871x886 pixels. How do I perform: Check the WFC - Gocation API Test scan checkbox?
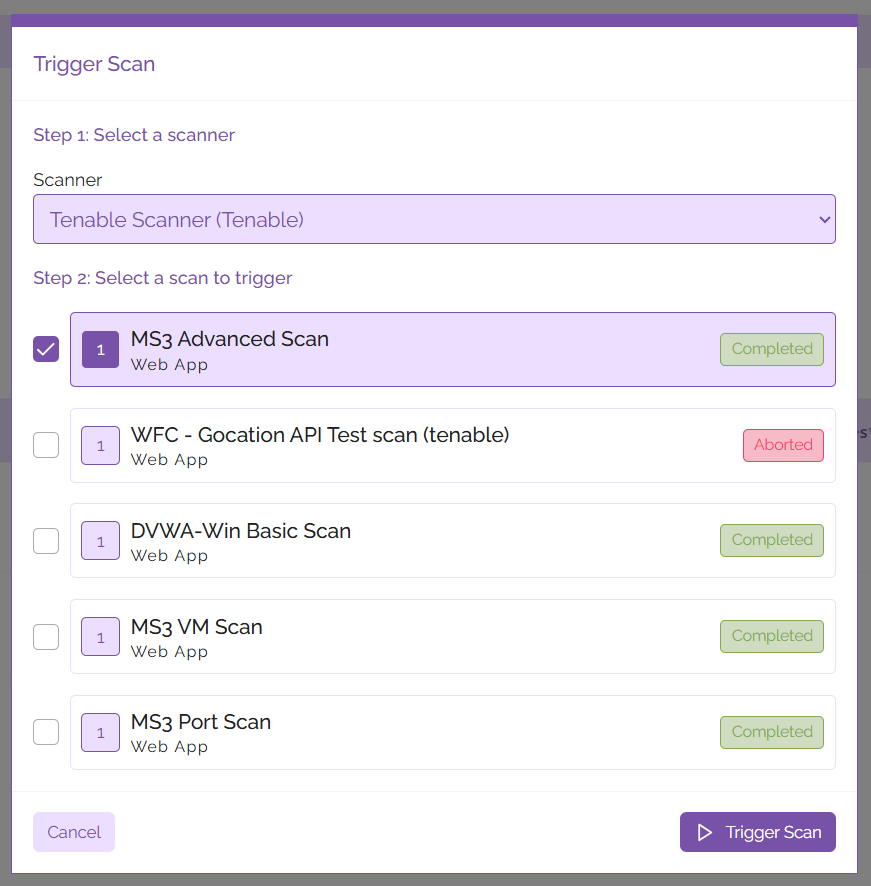(45, 445)
